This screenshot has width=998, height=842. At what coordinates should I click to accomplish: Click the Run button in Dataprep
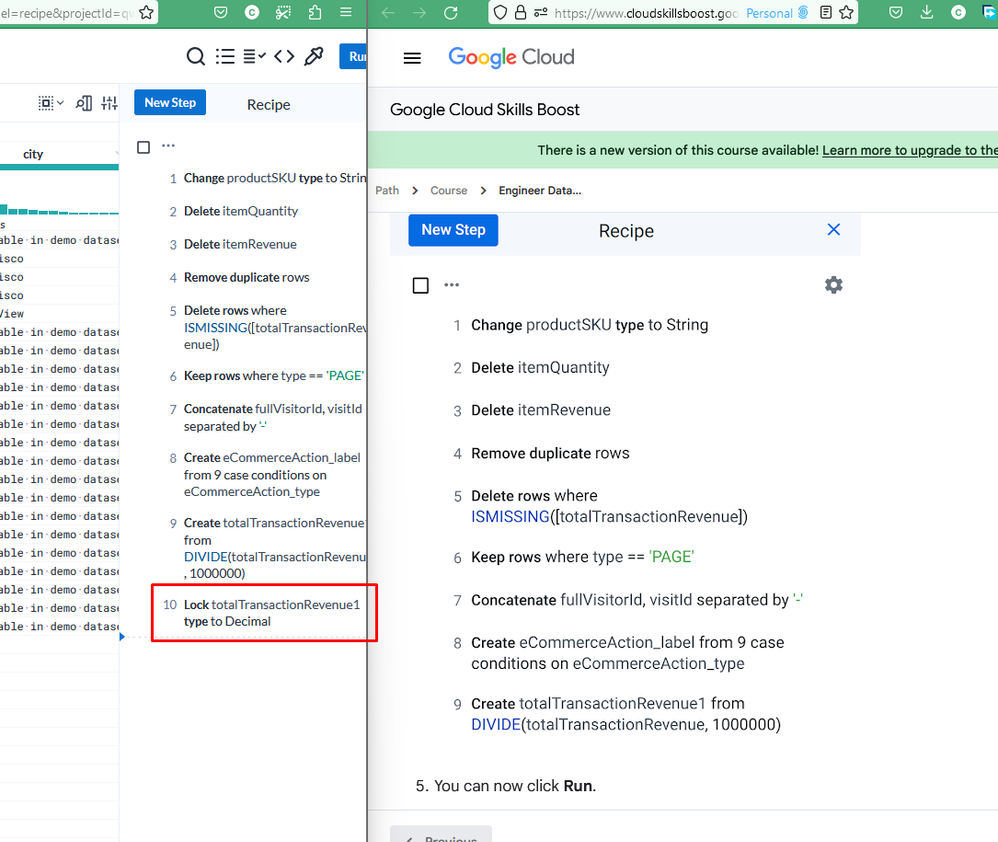[x=353, y=57]
